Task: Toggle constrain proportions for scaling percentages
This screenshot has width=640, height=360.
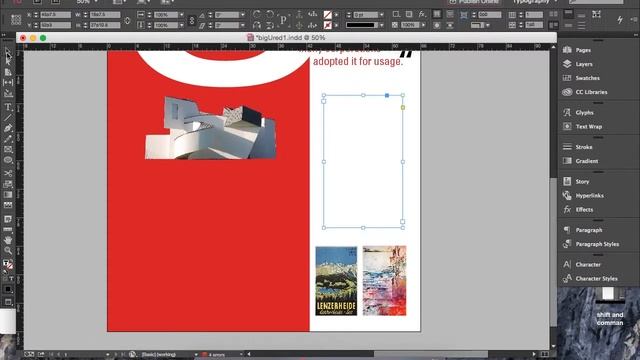Action: tap(192, 20)
